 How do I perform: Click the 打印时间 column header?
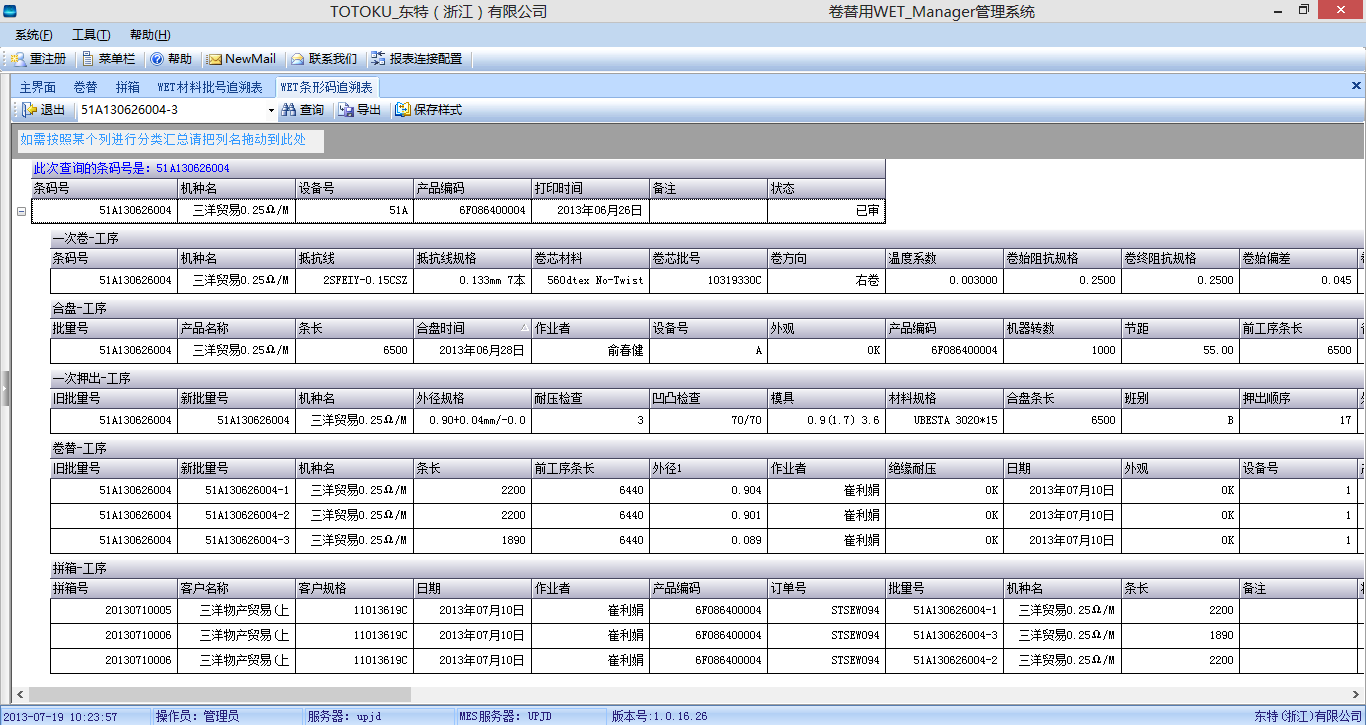coord(591,188)
